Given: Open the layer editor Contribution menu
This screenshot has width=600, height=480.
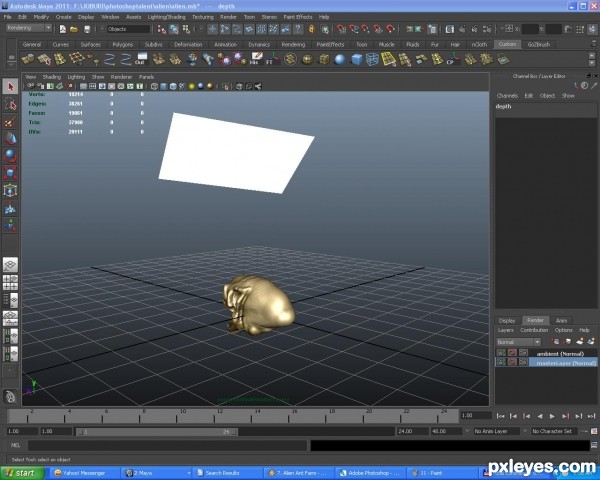Looking at the screenshot, I should [x=534, y=330].
